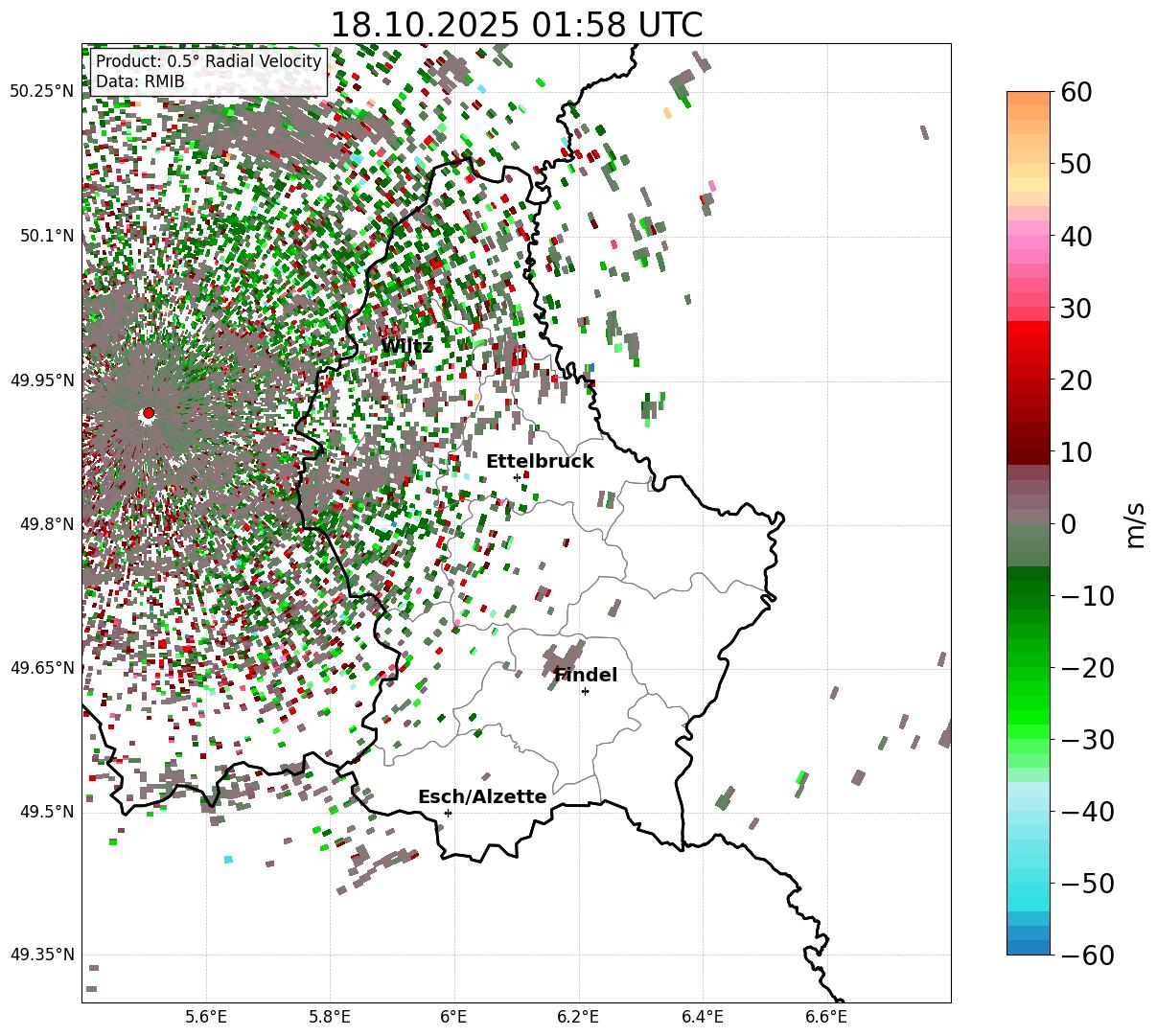Image resolution: width=1157 pixels, height=1036 pixels.
Task: Pick the blue color at the colorbar bottom
Action: pos(1029,947)
